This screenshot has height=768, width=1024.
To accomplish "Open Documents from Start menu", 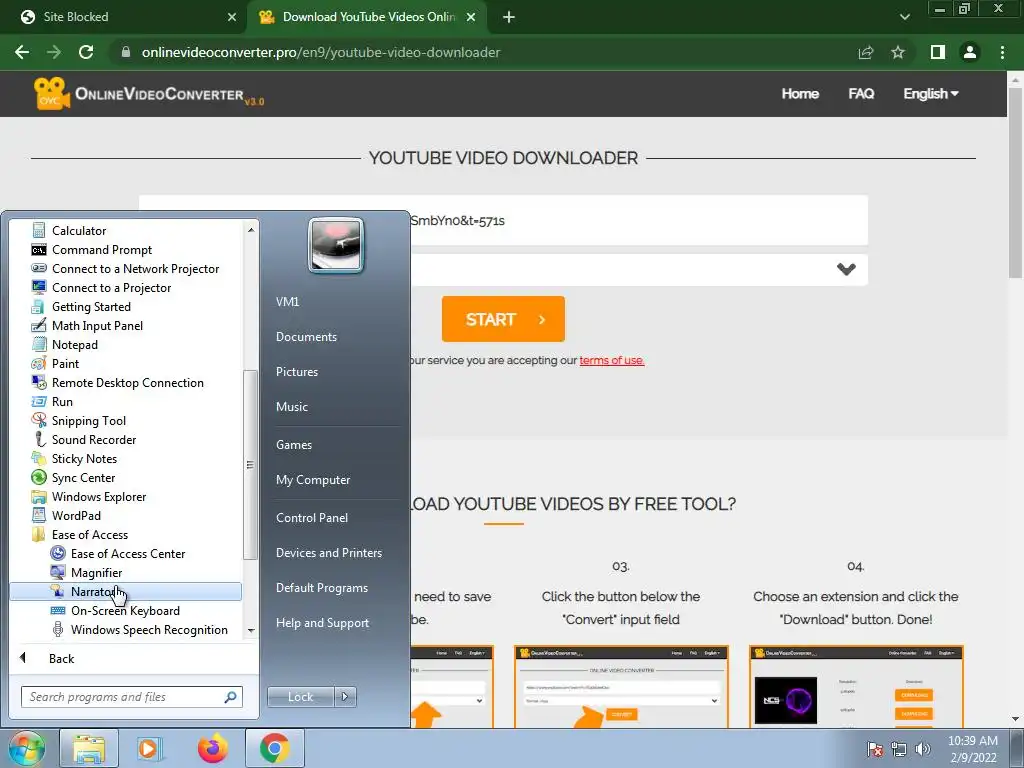I will pyautogui.click(x=306, y=336).
